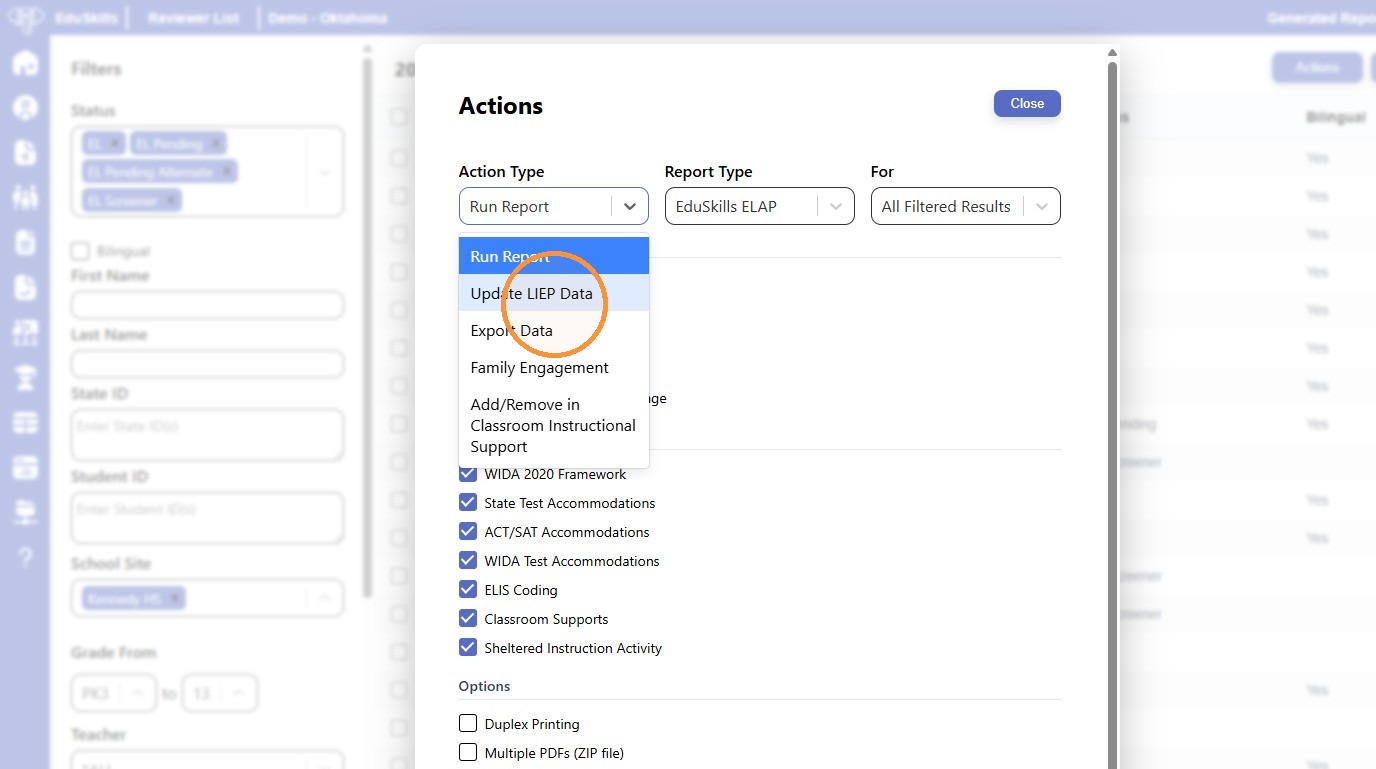Choose Export Data option
The image size is (1376, 769).
(554, 330)
